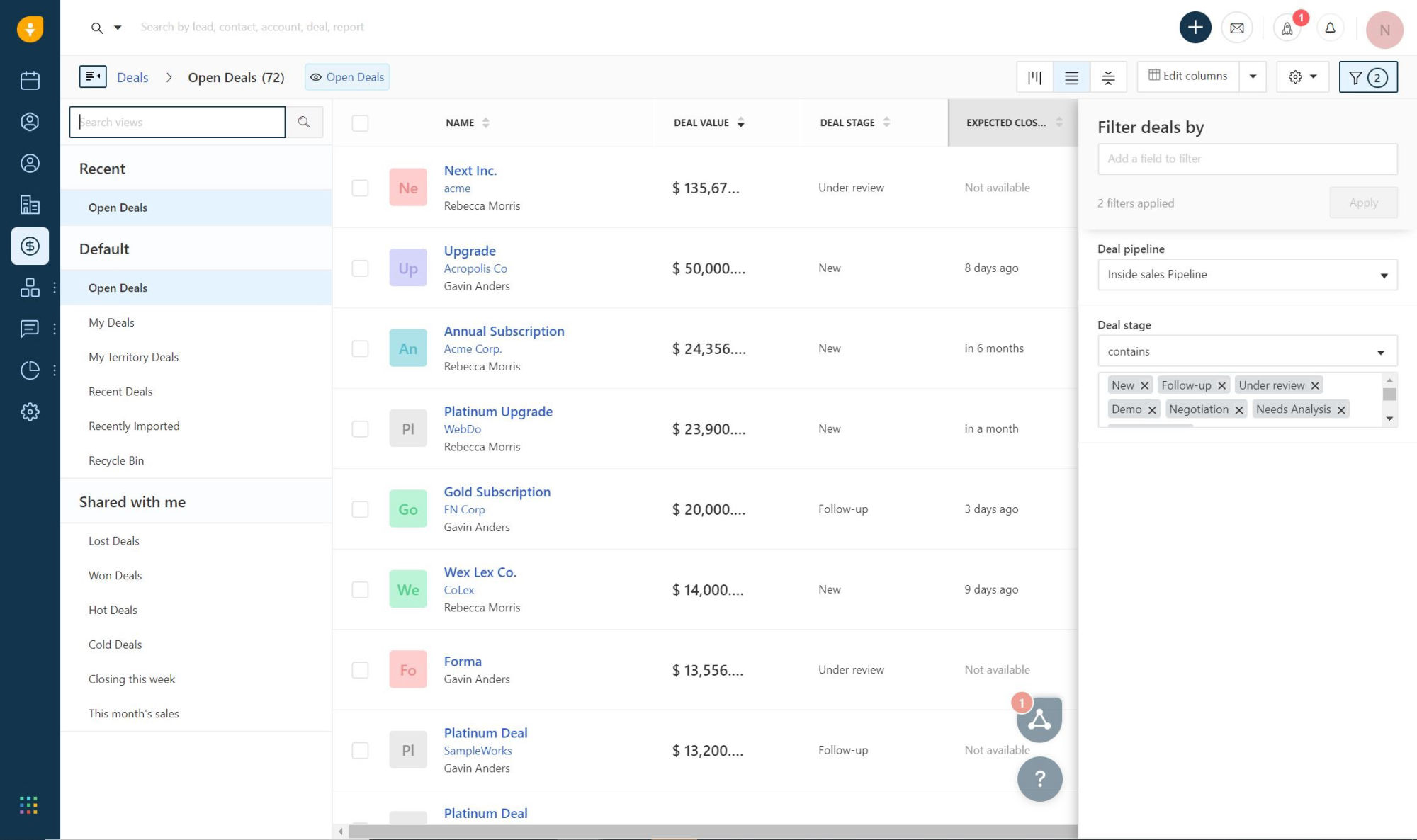This screenshot has width=1417, height=840.
Task: Expand the 'contains' condition dropdown
Action: pyautogui.click(x=1246, y=351)
